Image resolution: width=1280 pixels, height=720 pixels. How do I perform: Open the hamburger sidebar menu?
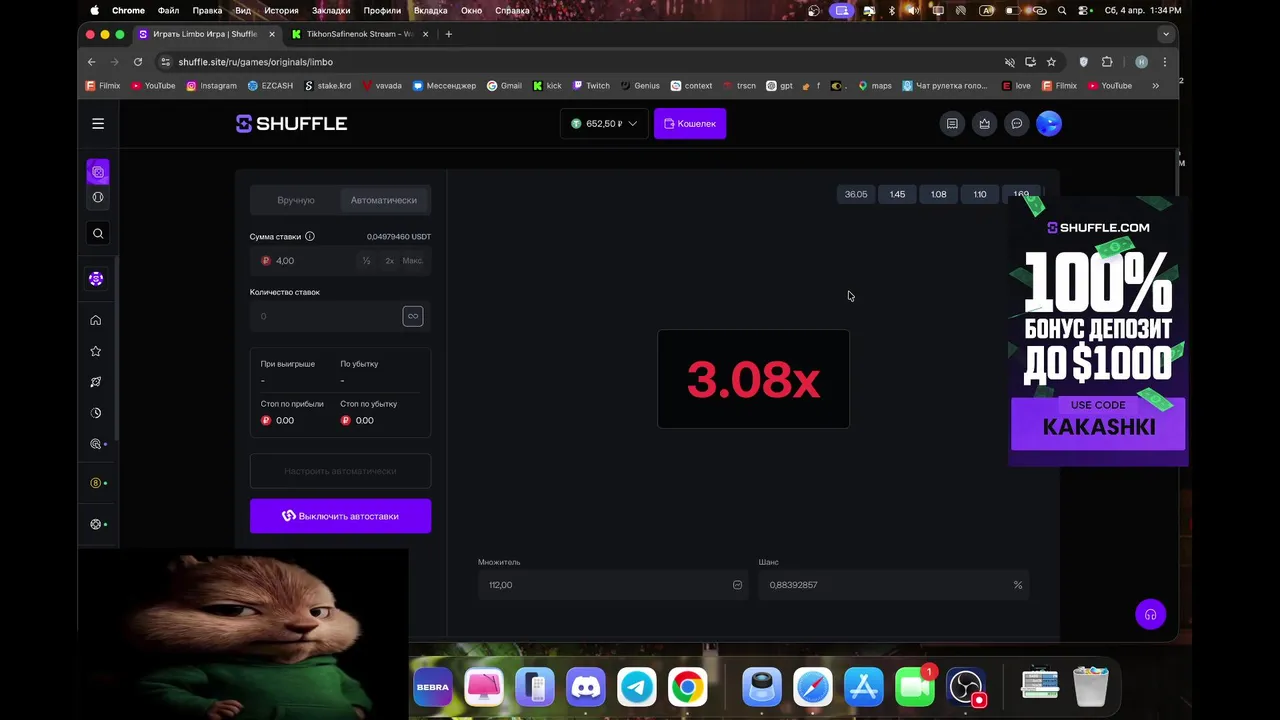coord(98,123)
